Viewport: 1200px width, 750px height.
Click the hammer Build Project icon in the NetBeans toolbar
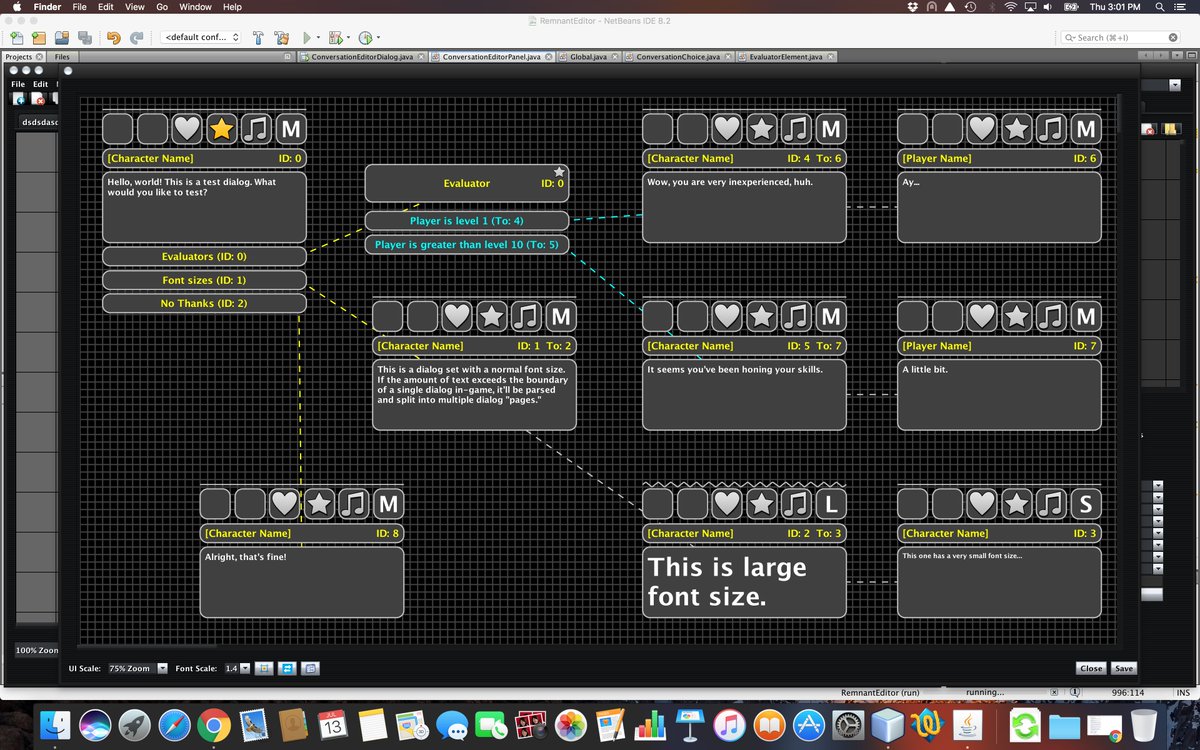[257, 37]
